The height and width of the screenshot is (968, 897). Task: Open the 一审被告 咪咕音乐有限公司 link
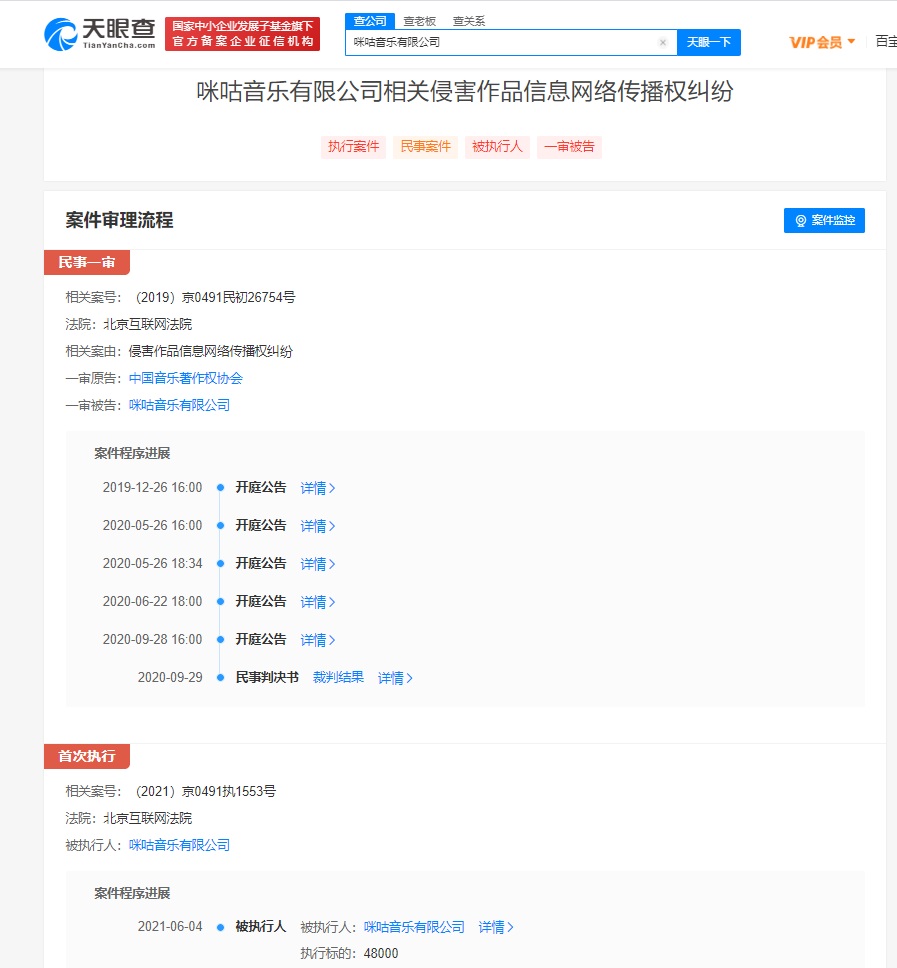180,406
